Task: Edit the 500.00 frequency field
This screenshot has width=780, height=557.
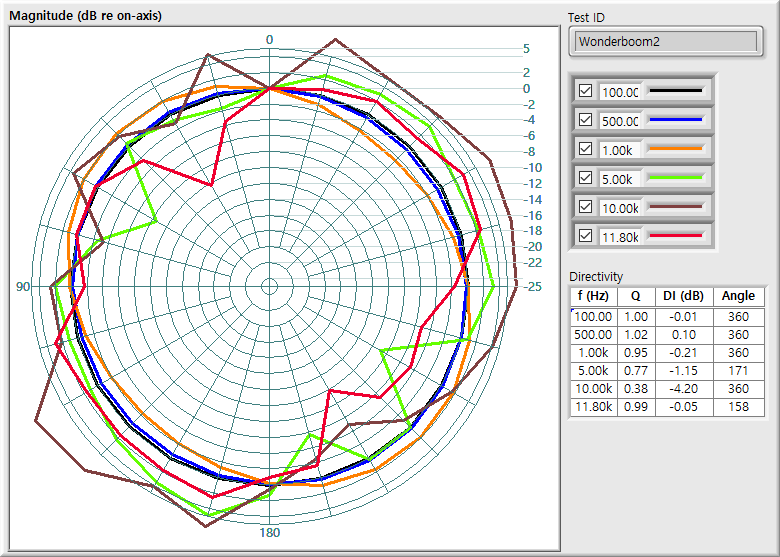Action: tap(619, 121)
